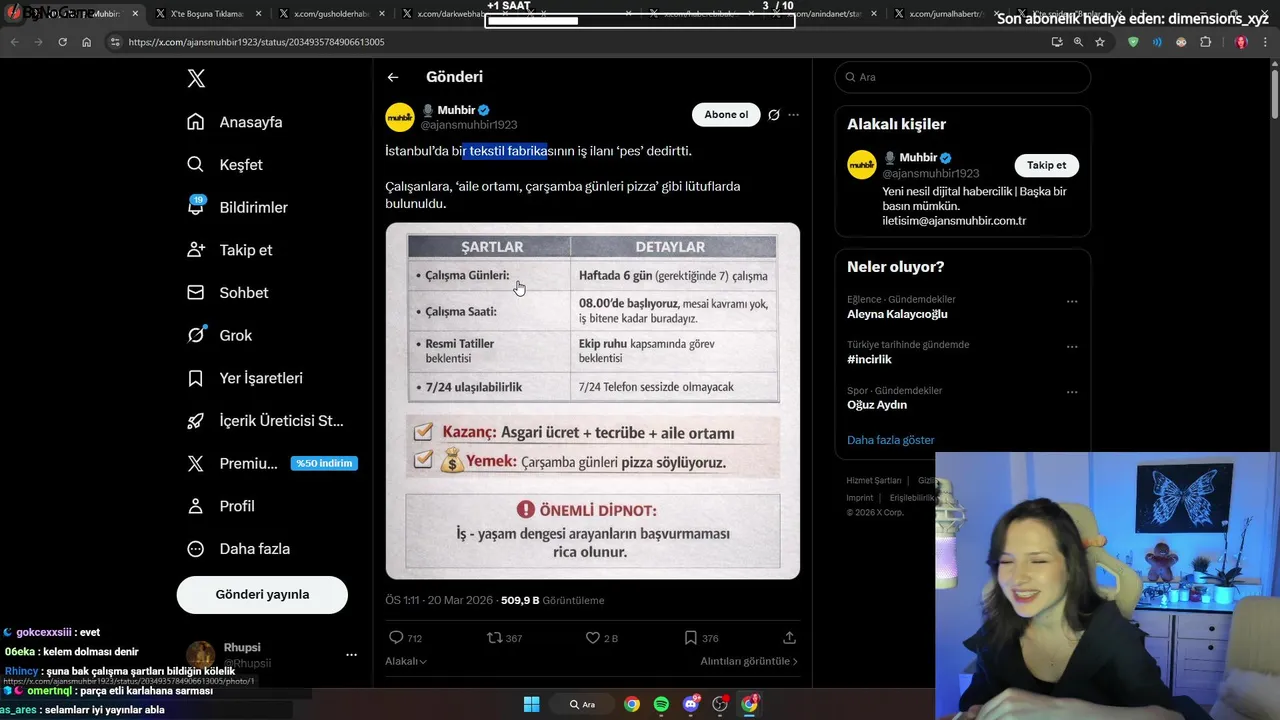Open Windows Start button
This screenshot has height=720, width=1280.
tap(532, 704)
